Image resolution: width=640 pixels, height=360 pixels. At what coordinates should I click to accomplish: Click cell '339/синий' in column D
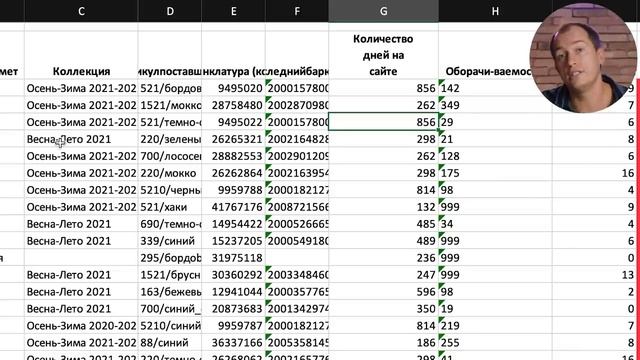170,241
